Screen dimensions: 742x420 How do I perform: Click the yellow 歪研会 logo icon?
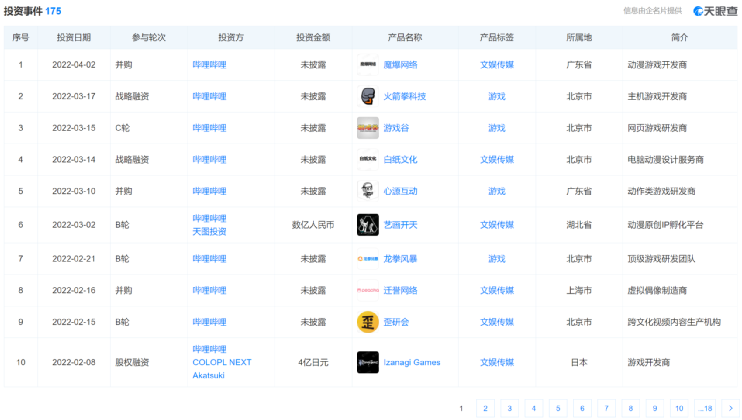[x=367, y=322]
